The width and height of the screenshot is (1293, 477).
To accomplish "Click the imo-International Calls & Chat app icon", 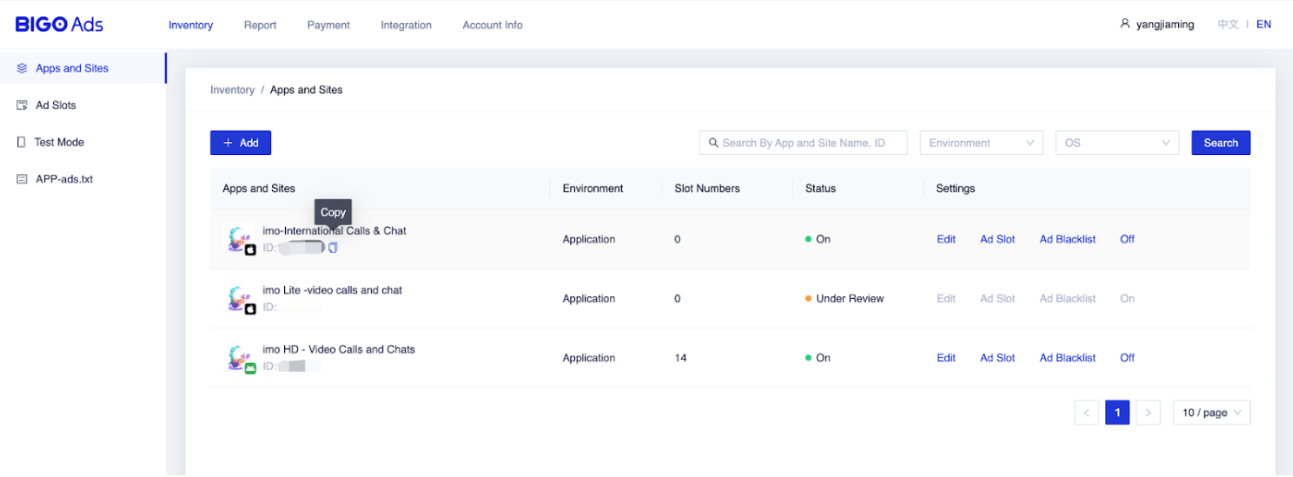I will [239, 239].
